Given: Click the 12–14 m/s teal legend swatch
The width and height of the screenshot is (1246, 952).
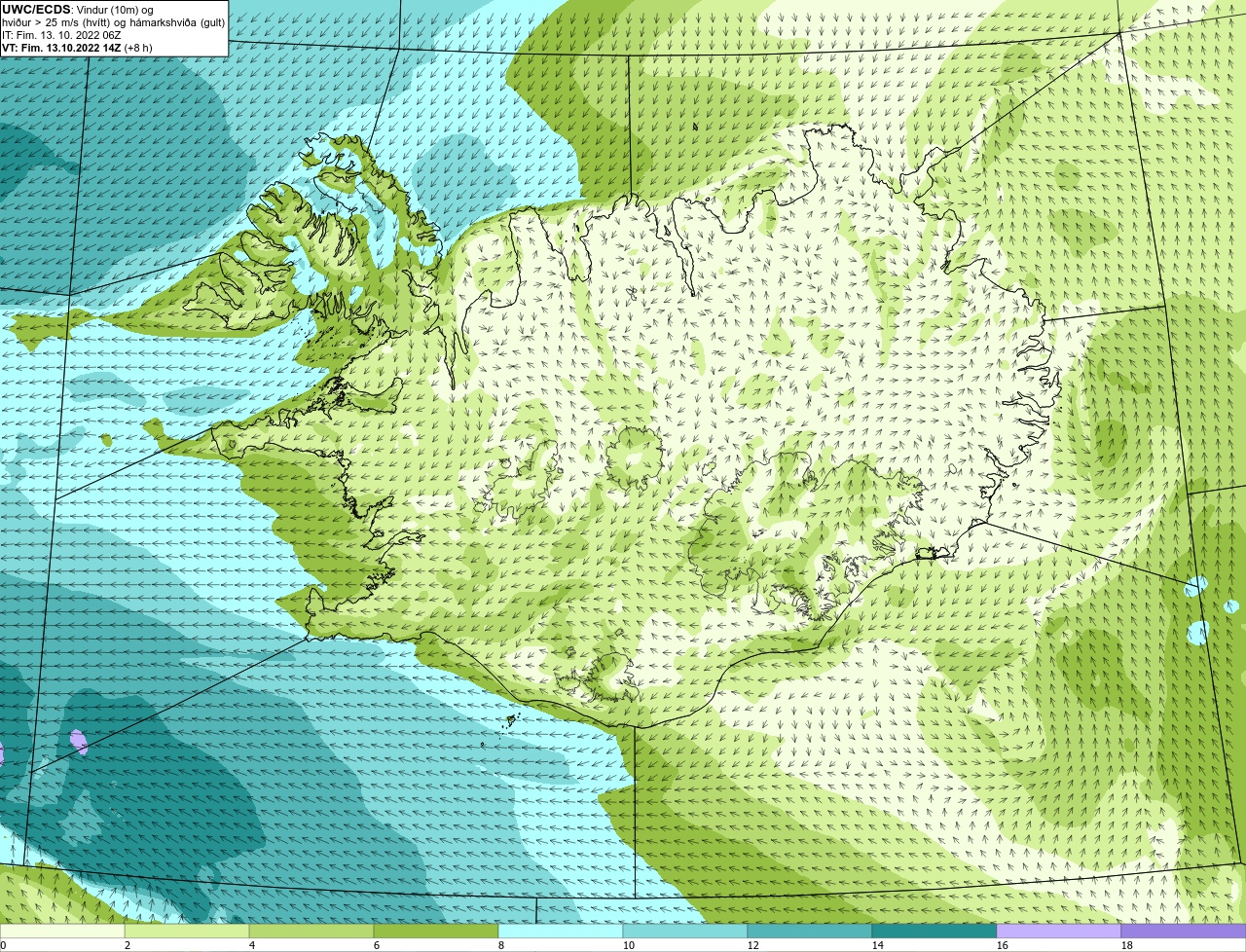Looking at the screenshot, I should point(810,932).
